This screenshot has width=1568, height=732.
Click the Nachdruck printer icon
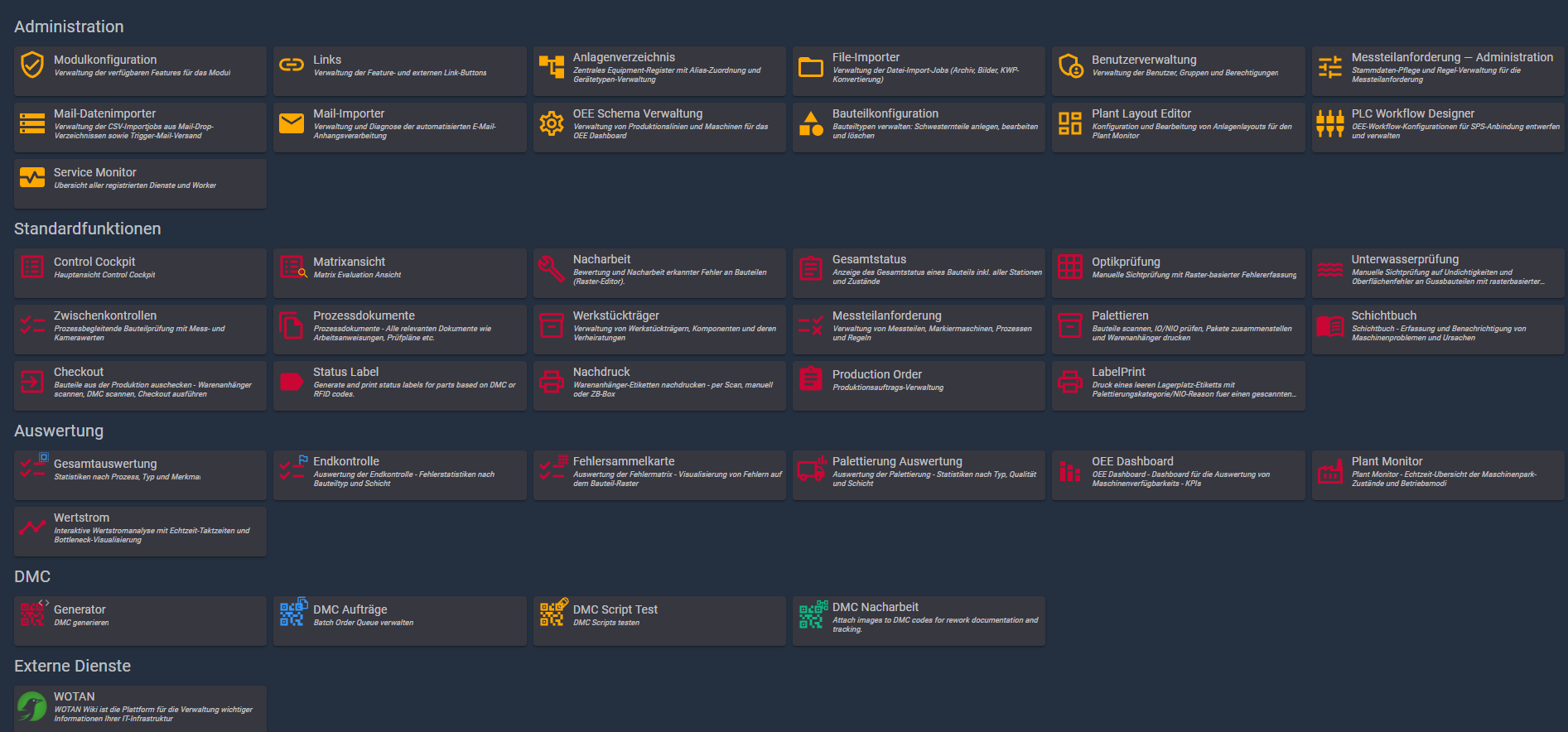[552, 382]
